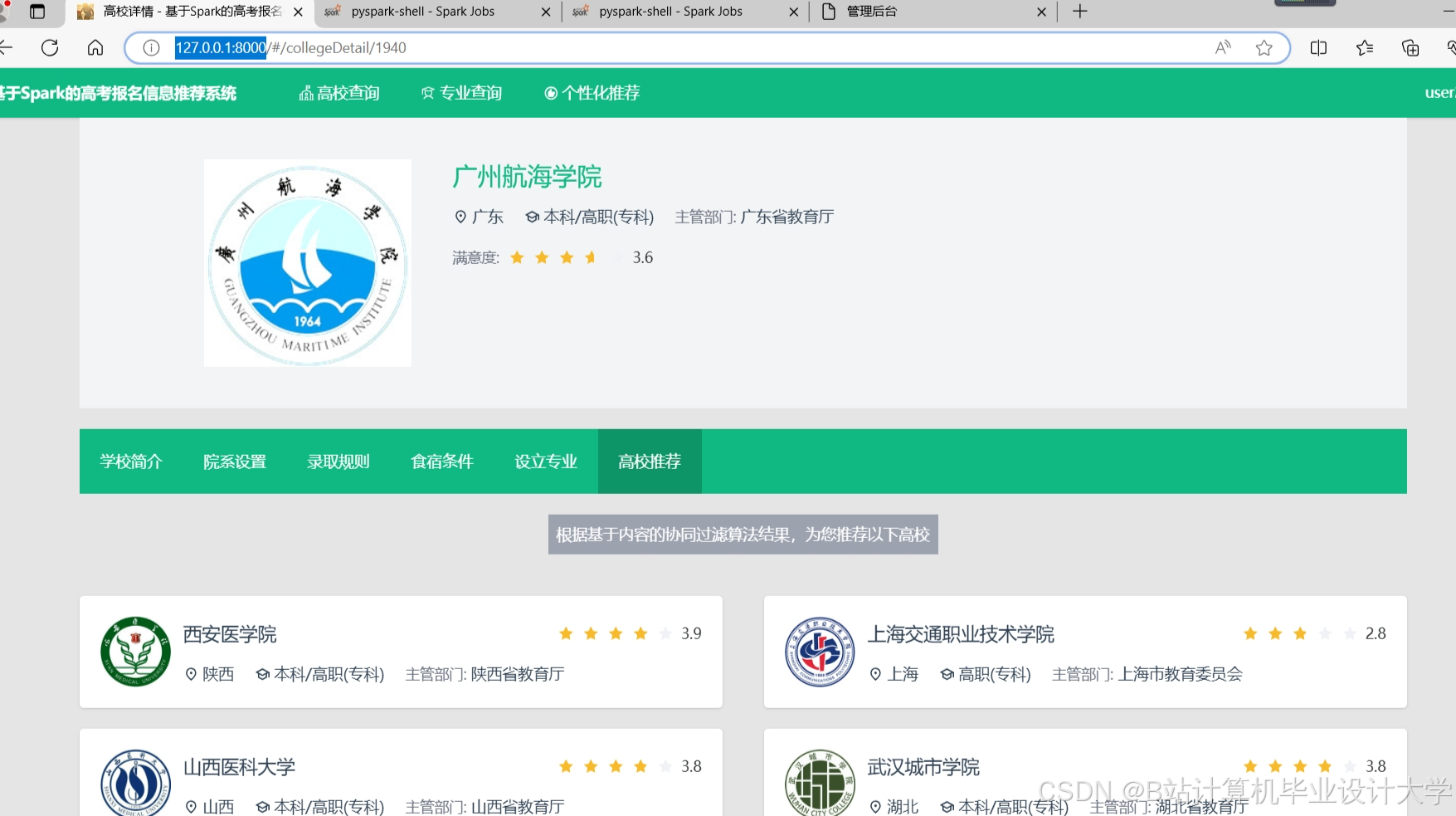Click the browser home icon

[95, 47]
